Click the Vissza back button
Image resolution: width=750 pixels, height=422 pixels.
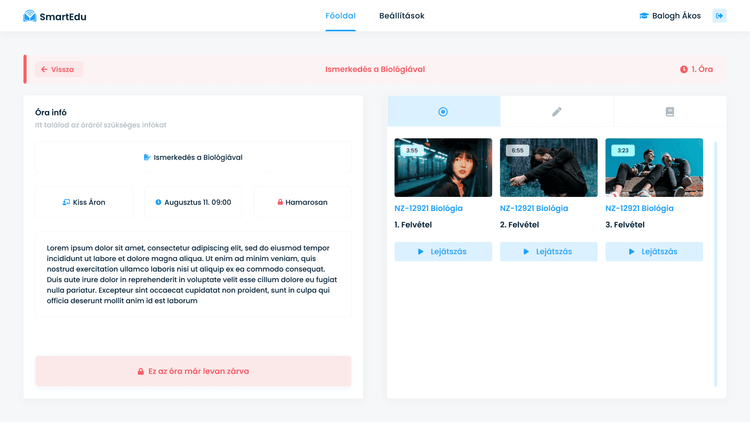pyautogui.click(x=59, y=69)
